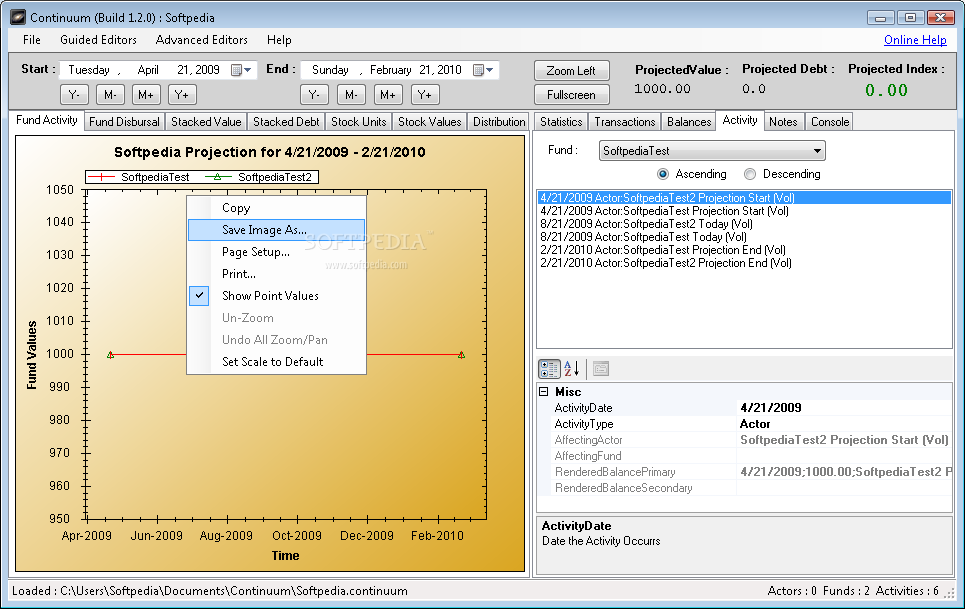Select 2/21/2010 SoftpediaTest2 Projection End row
The height and width of the screenshot is (609, 965).
(x=745, y=263)
